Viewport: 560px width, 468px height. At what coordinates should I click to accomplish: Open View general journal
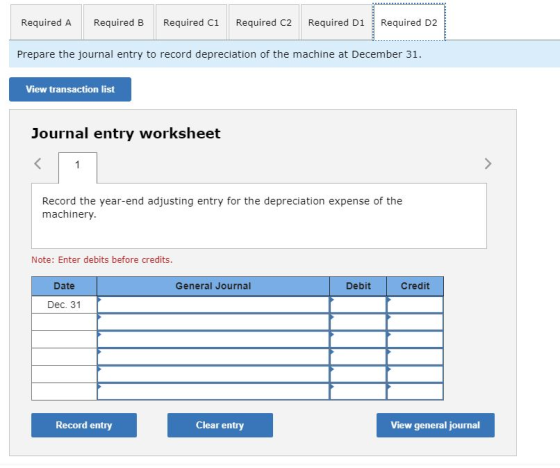click(435, 425)
